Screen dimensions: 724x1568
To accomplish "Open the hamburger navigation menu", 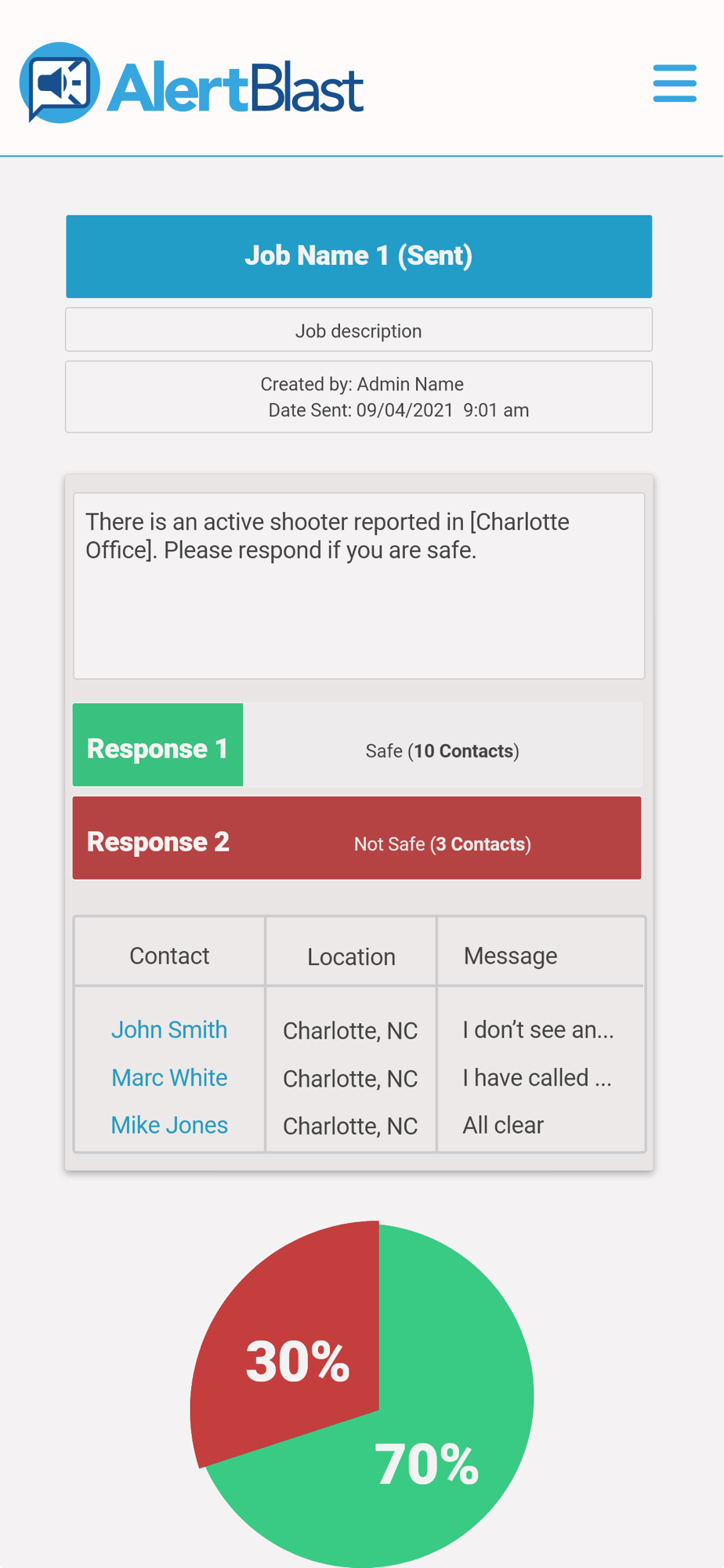I will pos(675,83).
